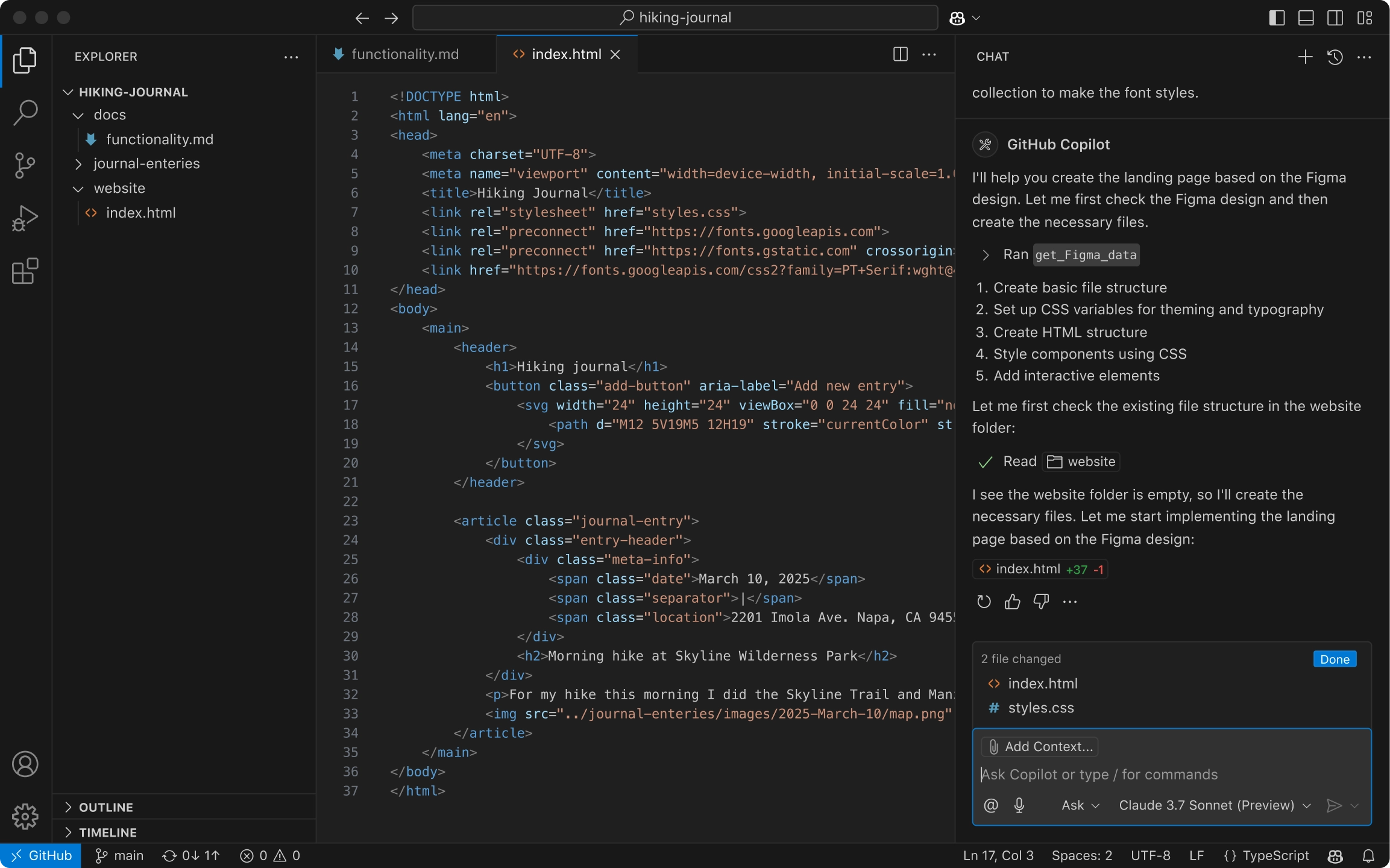Image resolution: width=1390 pixels, height=868 pixels.
Task: Show chat history
Action: pos(1335,57)
